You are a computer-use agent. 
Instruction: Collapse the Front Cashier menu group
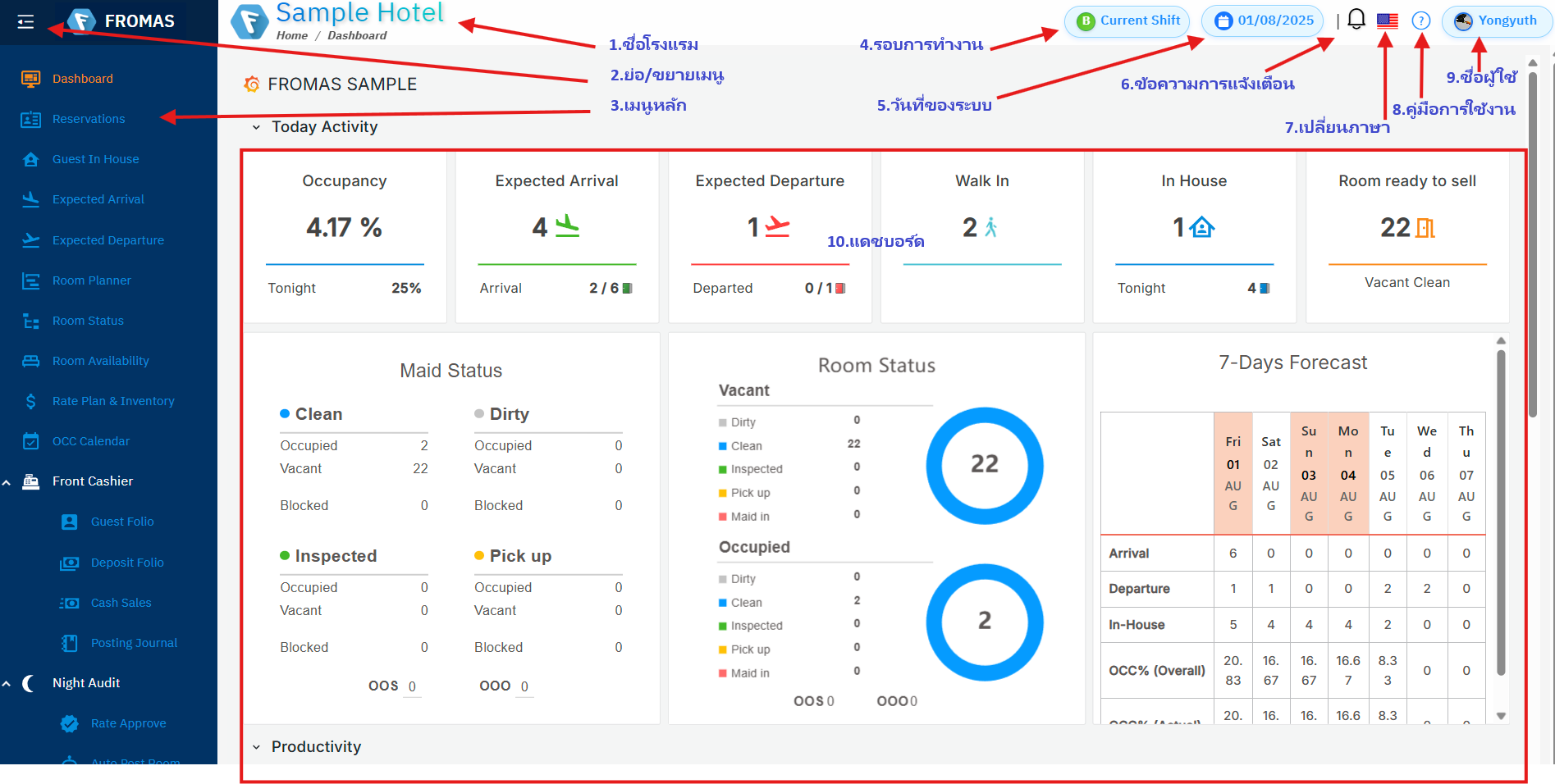[7, 482]
